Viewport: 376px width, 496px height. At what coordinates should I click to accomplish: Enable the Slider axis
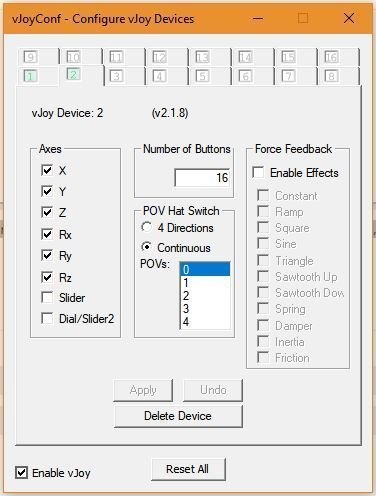pyautogui.click(x=47, y=297)
